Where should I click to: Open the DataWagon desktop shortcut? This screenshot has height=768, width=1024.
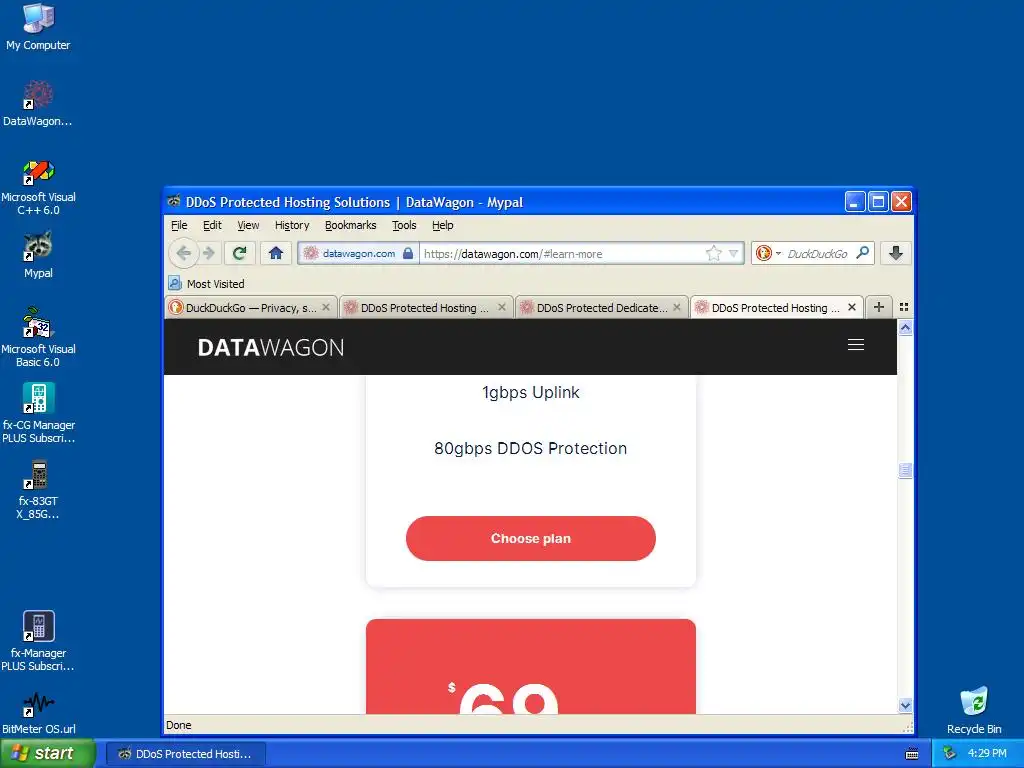click(x=38, y=103)
